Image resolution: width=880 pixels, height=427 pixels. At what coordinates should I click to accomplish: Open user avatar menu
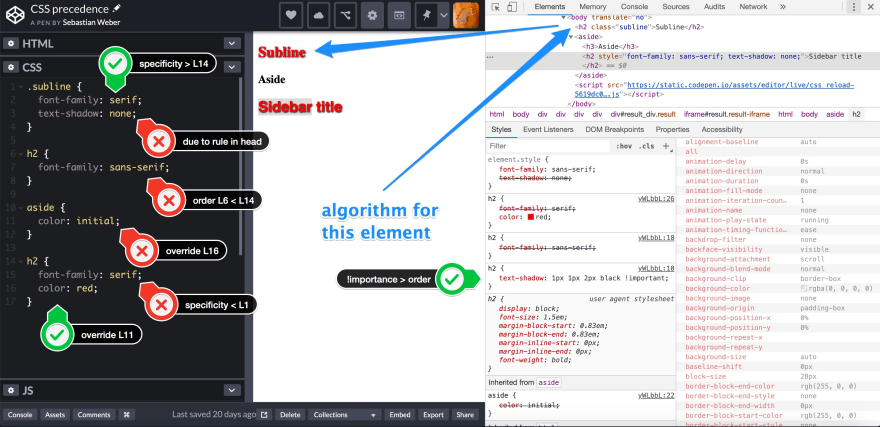(465, 16)
